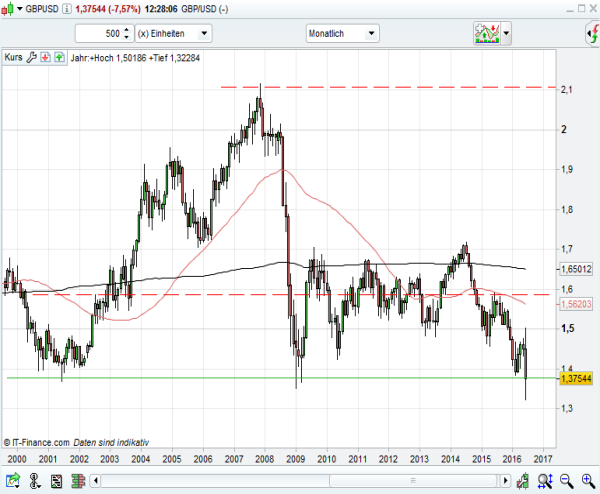Image resolution: width=600 pixels, height=494 pixels.
Task: Click the 2006 label on time axis
Action: (203, 459)
